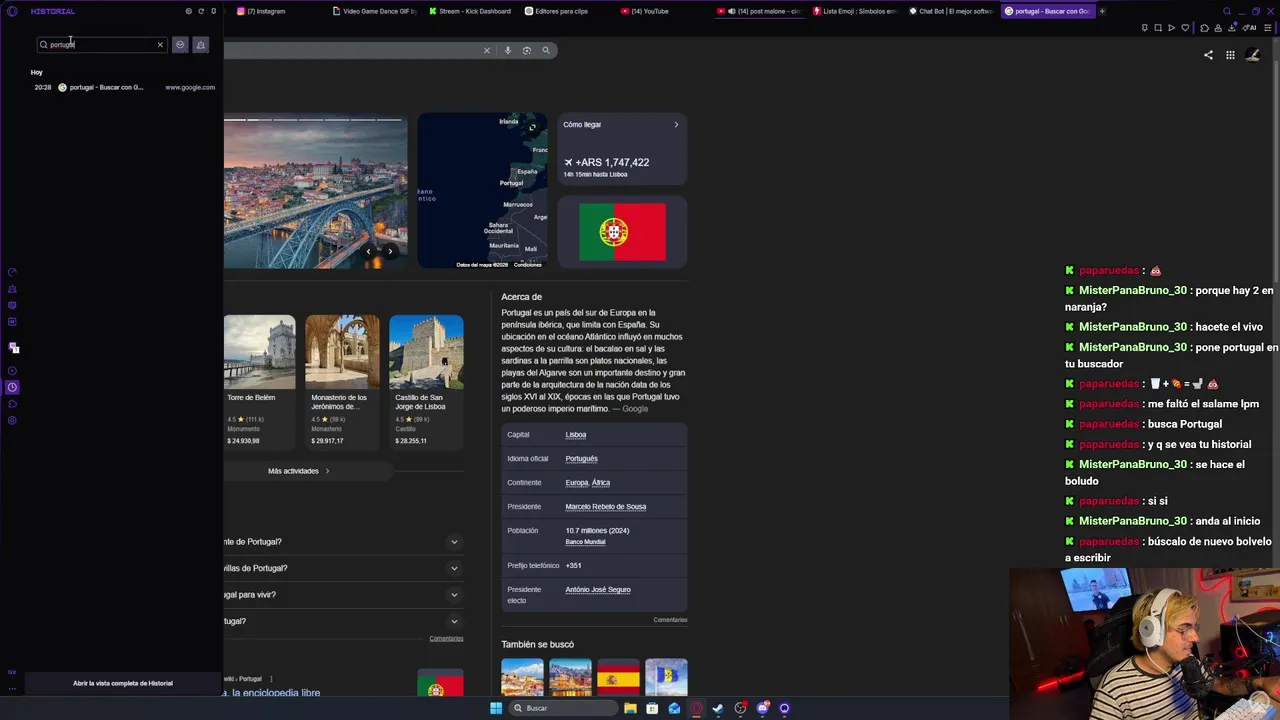Open the Porto bridge photo
This screenshot has height=720, width=1280.
pos(315,193)
